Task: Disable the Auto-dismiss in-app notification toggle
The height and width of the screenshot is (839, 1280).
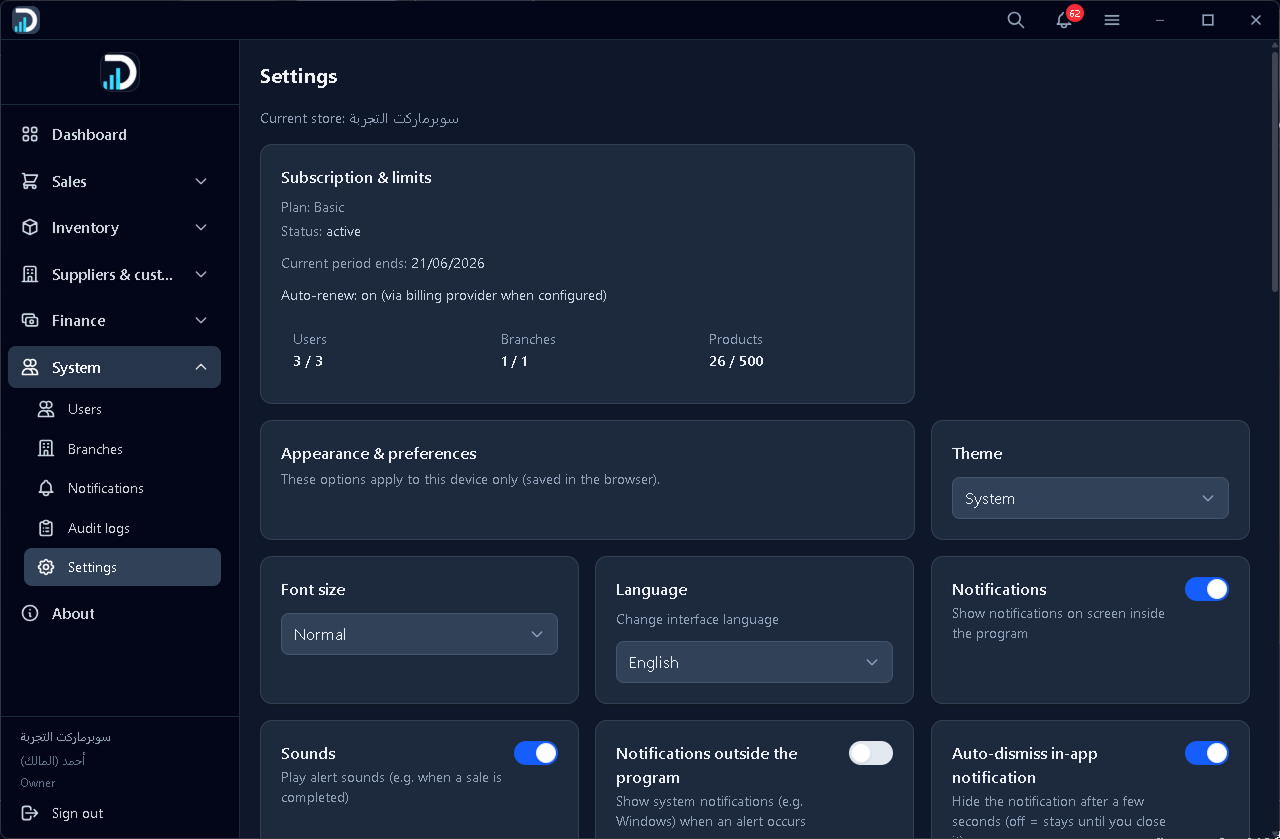Action: point(1207,753)
